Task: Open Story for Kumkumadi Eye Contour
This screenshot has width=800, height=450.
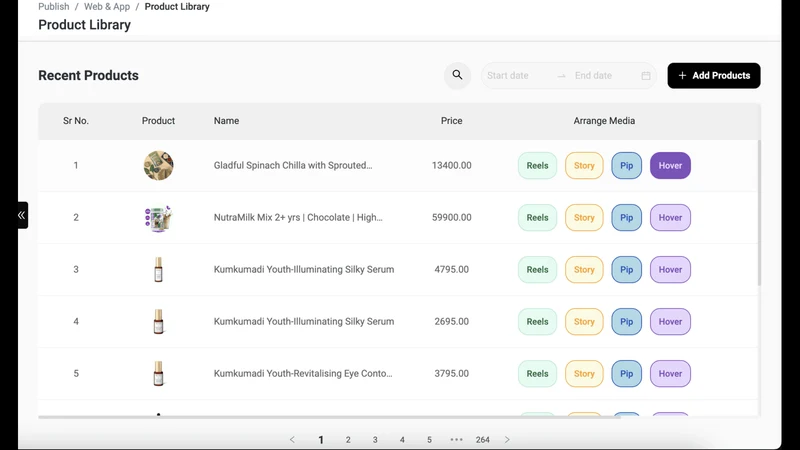Action: coord(584,373)
